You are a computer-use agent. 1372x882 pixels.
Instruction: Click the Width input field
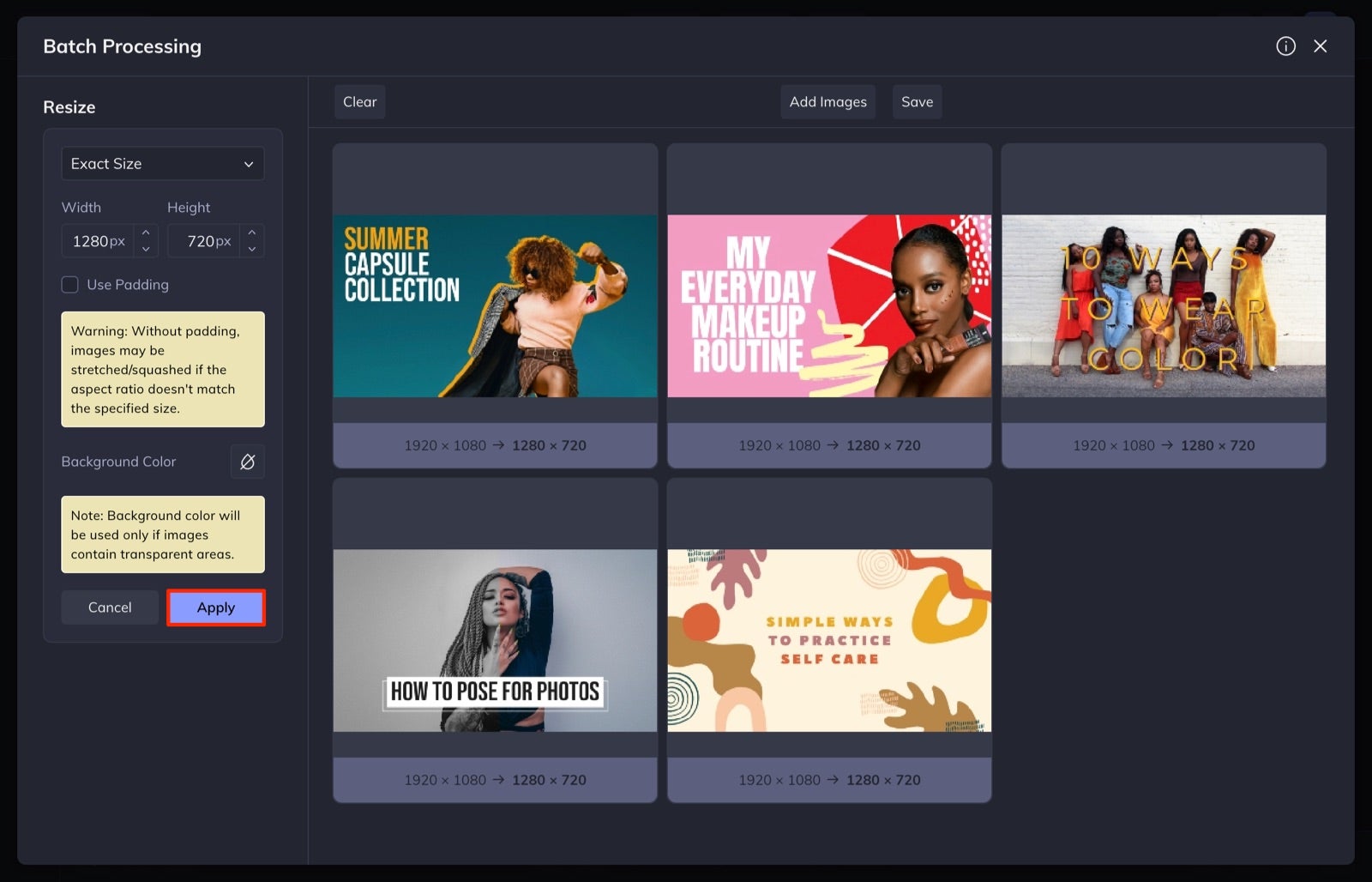[99, 241]
